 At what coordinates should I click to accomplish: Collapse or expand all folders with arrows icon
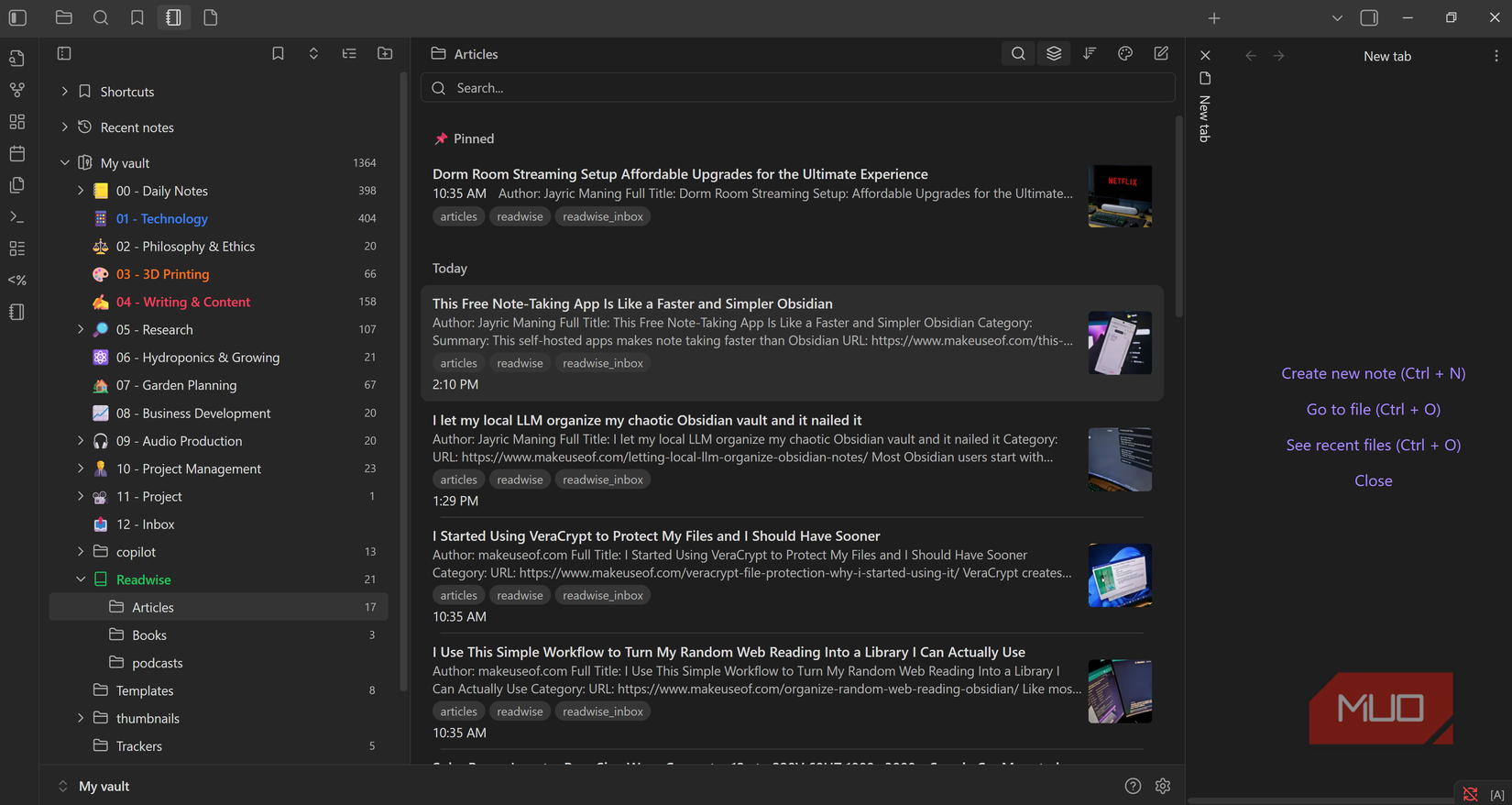coord(313,54)
